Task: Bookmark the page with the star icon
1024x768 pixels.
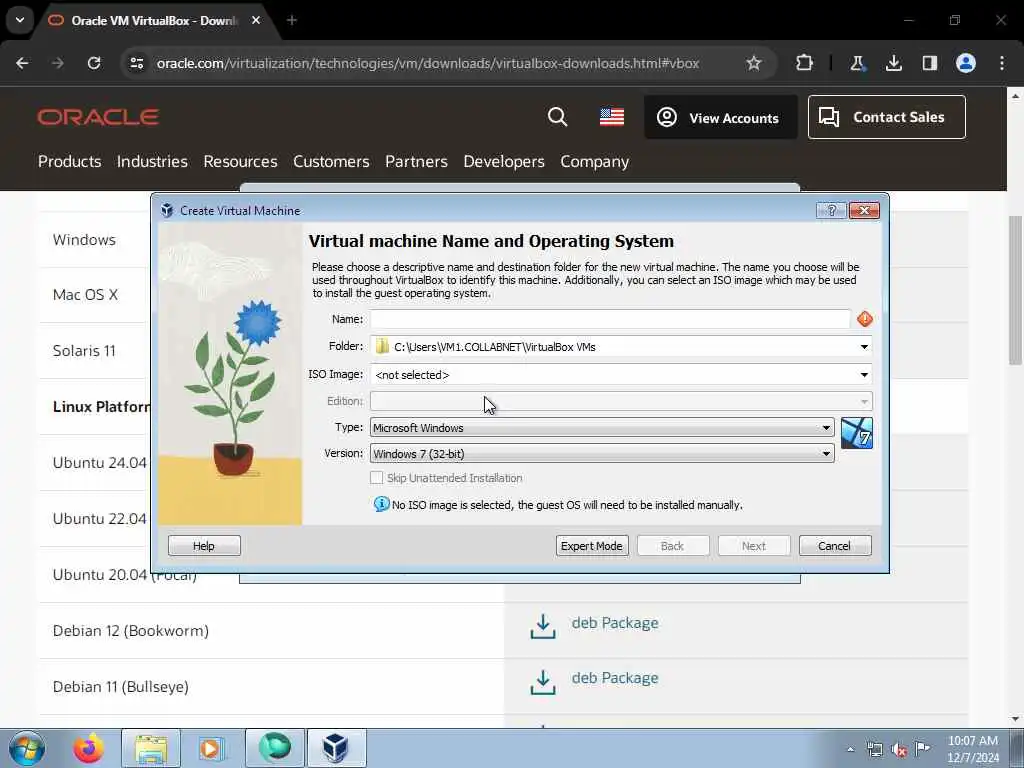Action: tap(754, 63)
